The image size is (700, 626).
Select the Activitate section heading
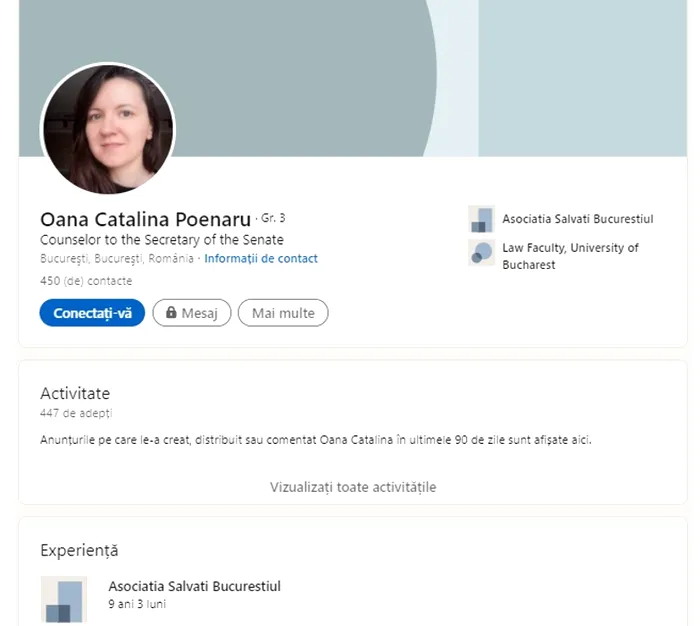75,393
